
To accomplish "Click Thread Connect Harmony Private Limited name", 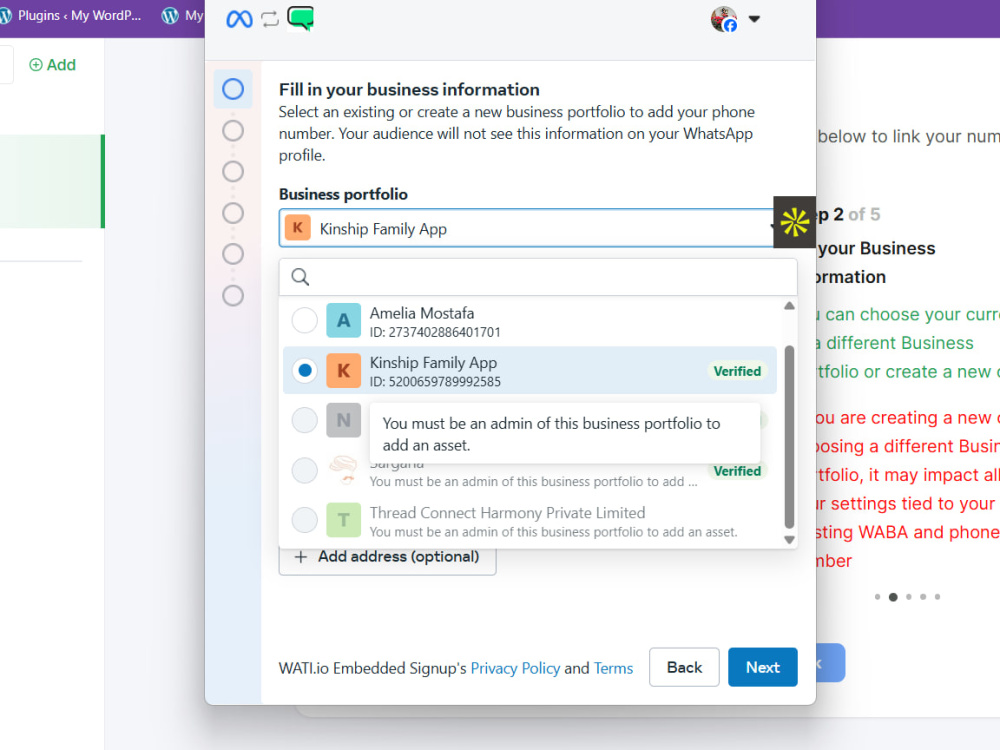I will pos(507,513).
